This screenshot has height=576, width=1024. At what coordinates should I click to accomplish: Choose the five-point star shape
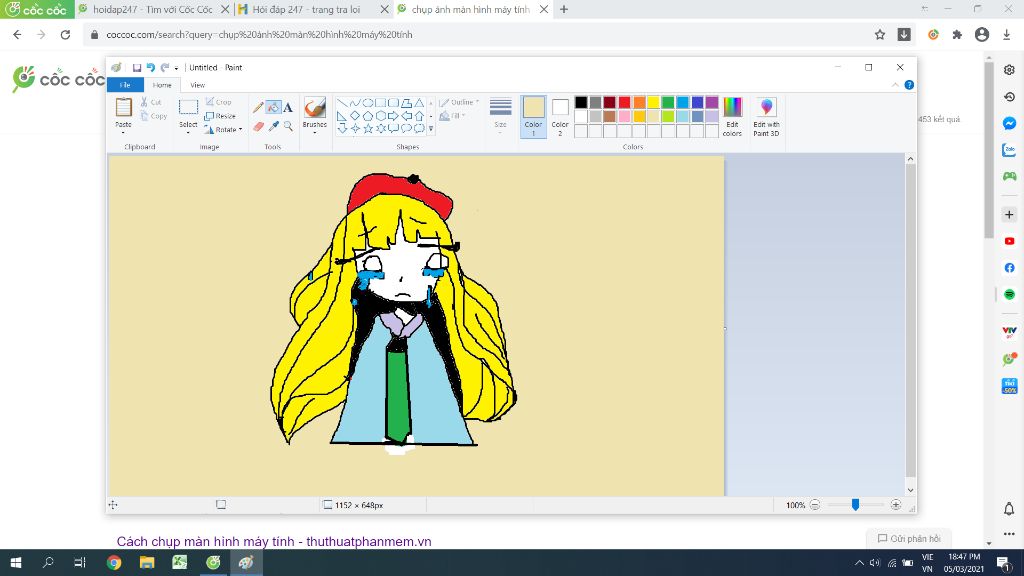368,128
